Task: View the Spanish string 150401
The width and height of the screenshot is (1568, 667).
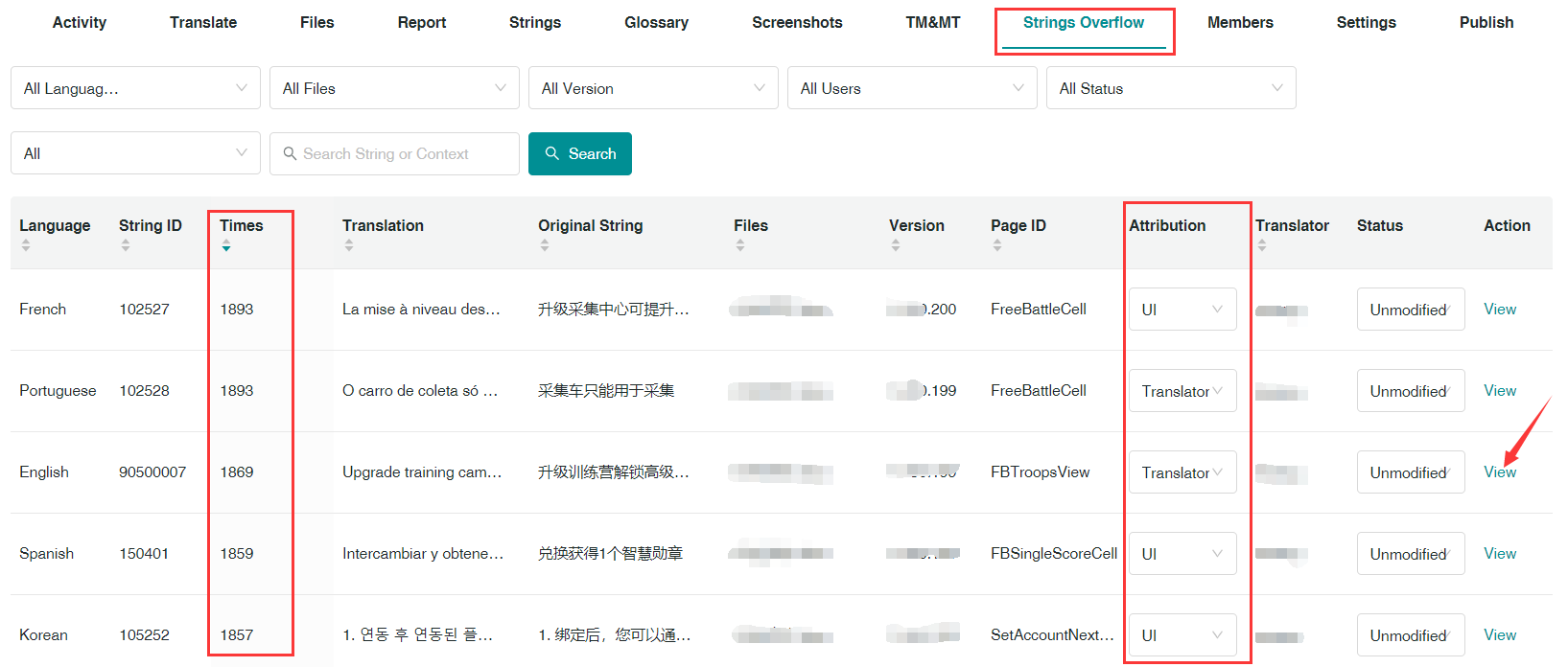Action: click(x=1500, y=553)
